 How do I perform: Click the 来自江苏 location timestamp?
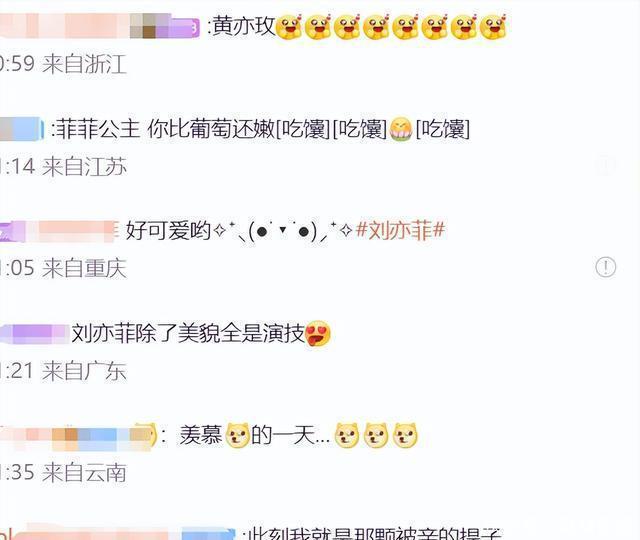click(63, 167)
